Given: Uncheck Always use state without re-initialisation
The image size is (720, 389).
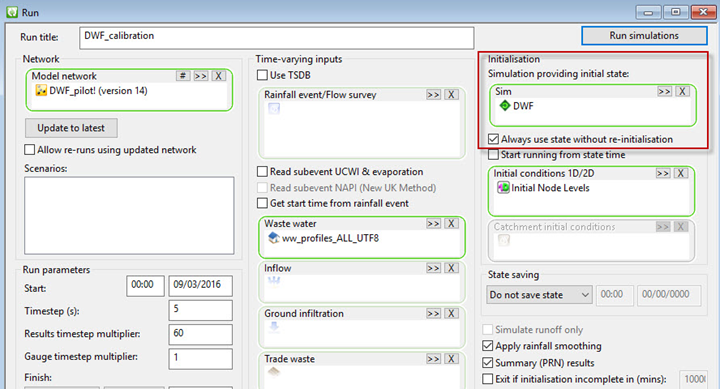Looking at the screenshot, I should click(494, 139).
